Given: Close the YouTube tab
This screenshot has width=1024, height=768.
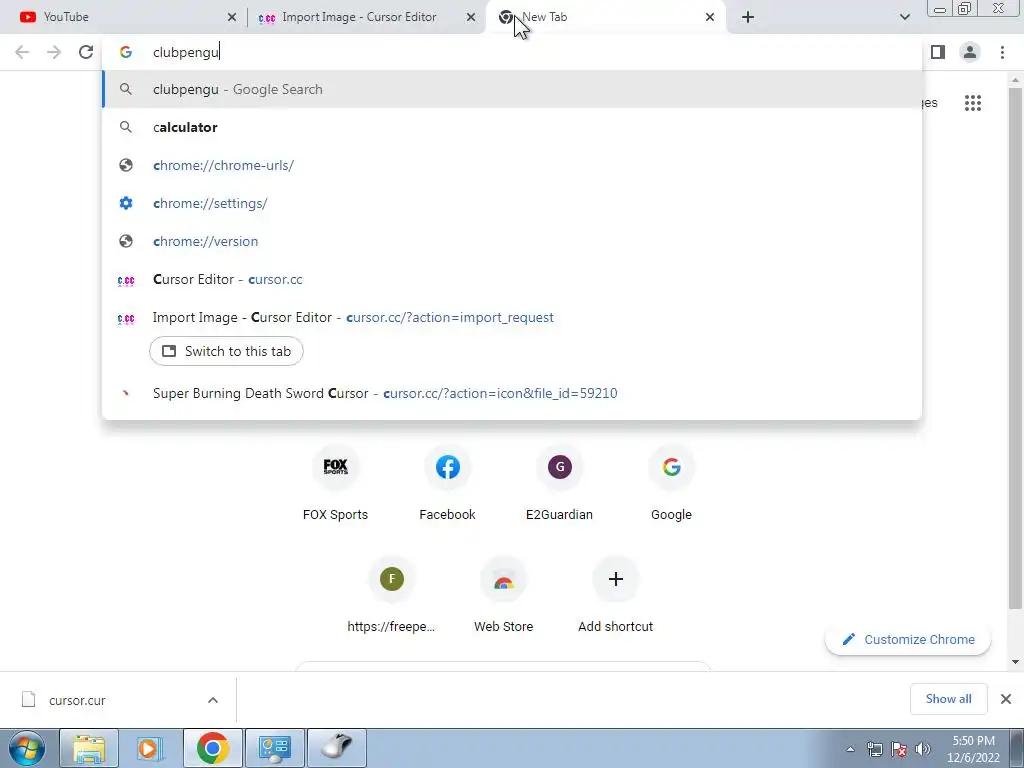Looking at the screenshot, I should point(231,18).
